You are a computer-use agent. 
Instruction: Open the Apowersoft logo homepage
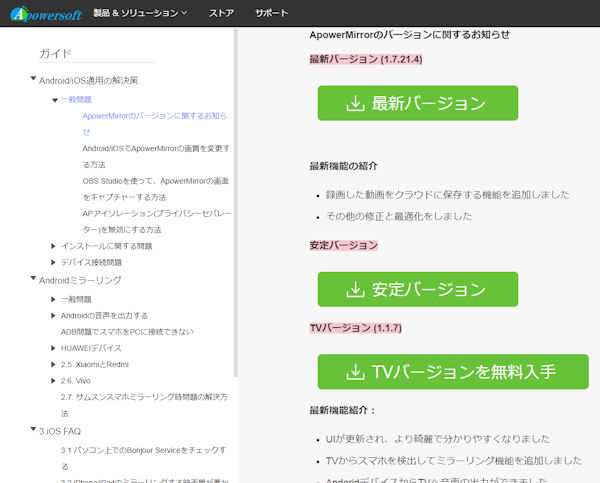click(46, 14)
